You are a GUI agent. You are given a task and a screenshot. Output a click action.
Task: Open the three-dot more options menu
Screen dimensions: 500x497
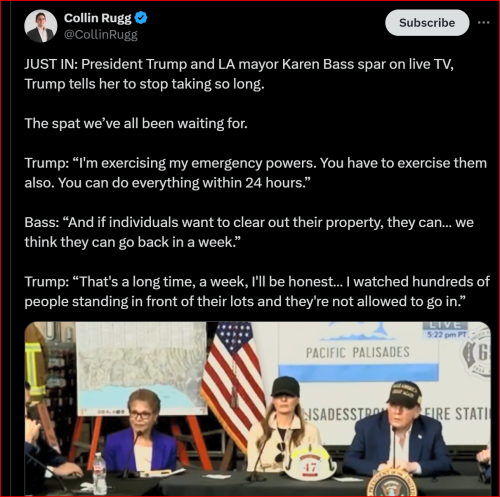[483, 23]
